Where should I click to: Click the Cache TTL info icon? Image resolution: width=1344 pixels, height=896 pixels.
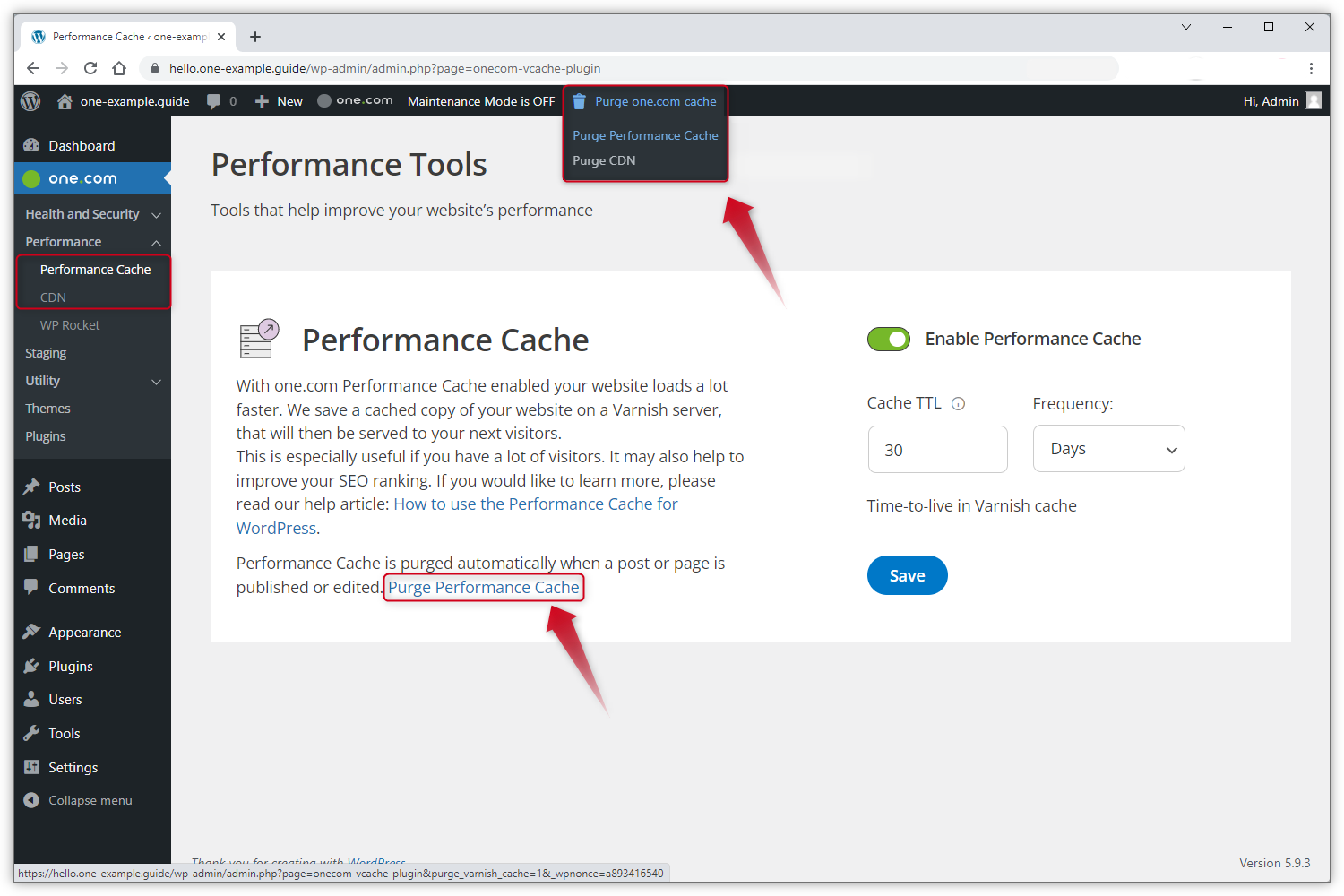coord(958,403)
